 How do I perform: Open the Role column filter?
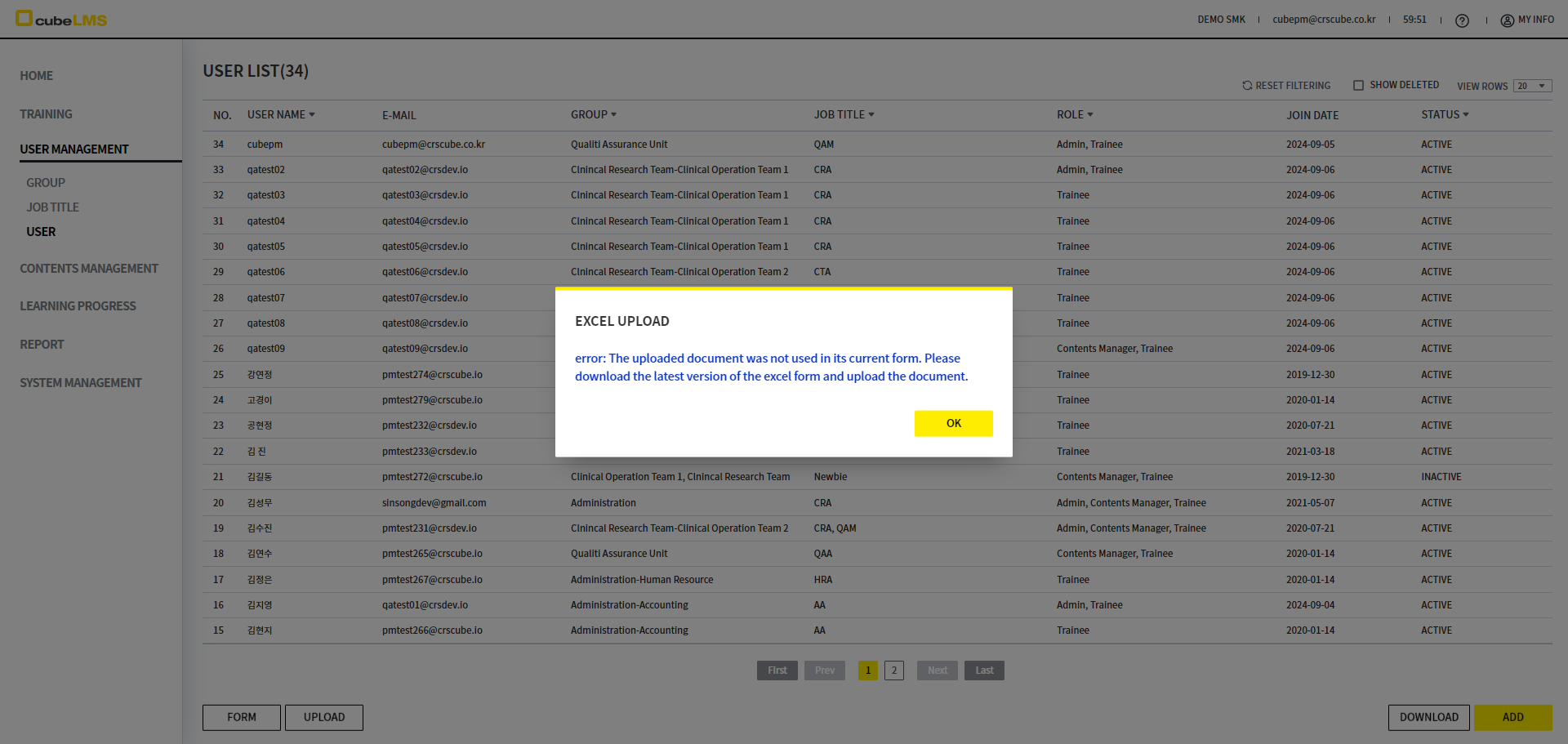pos(1090,115)
